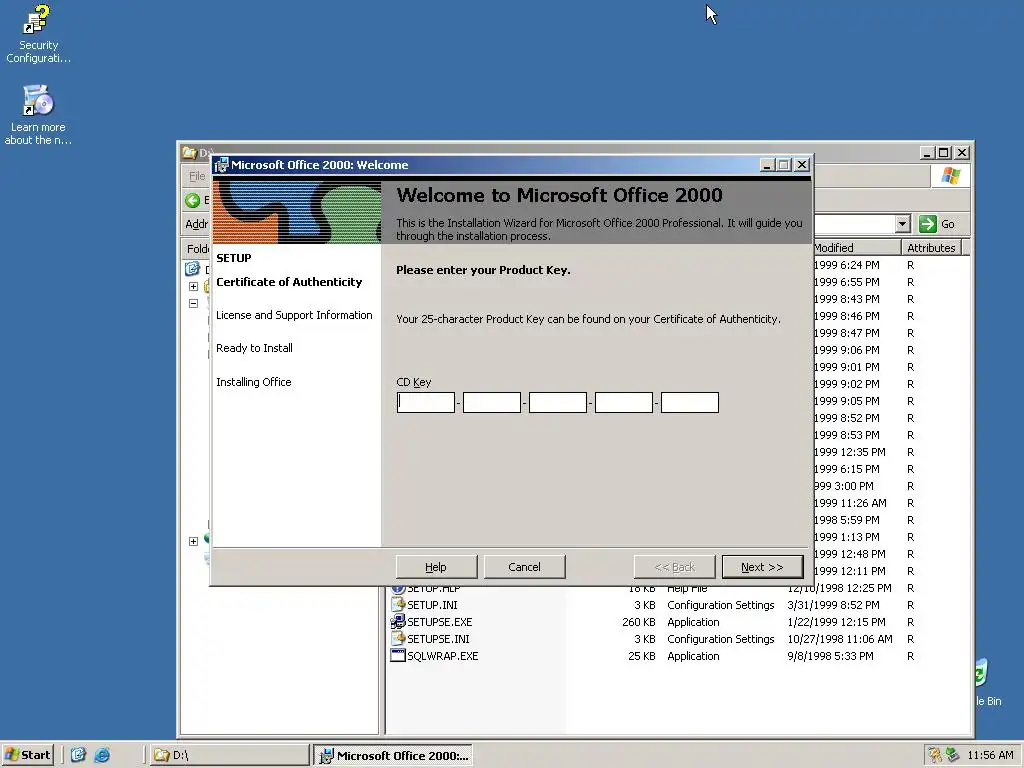Click the second CD Key field
The image size is (1024, 768).
click(x=492, y=402)
